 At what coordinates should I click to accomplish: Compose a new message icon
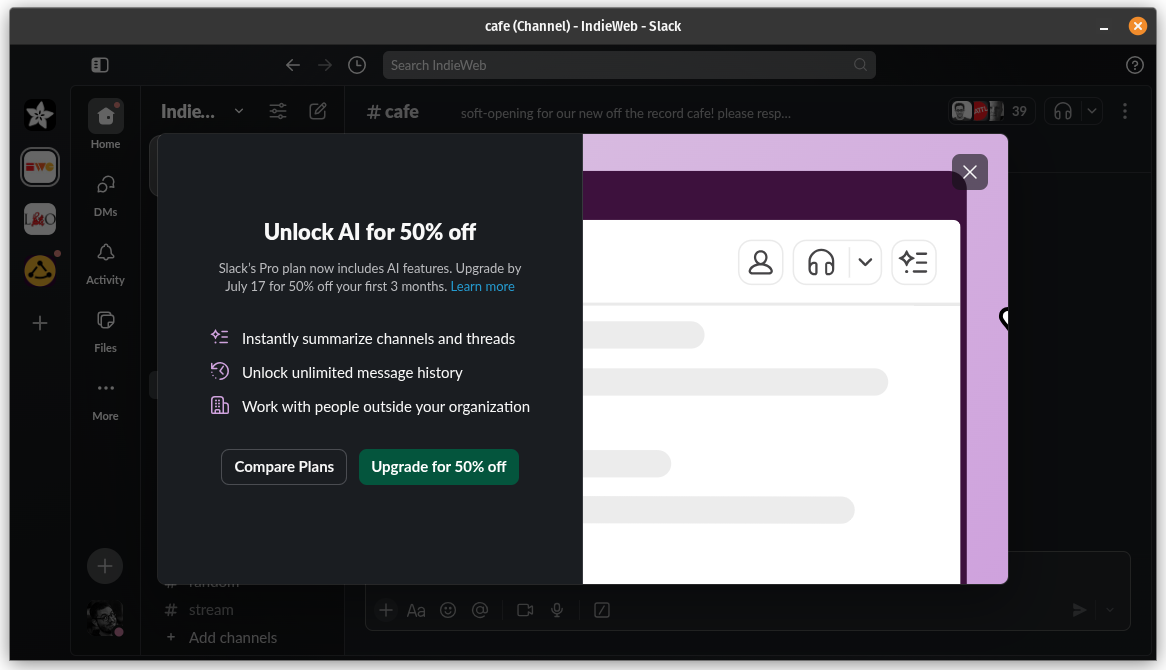(x=318, y=112)
